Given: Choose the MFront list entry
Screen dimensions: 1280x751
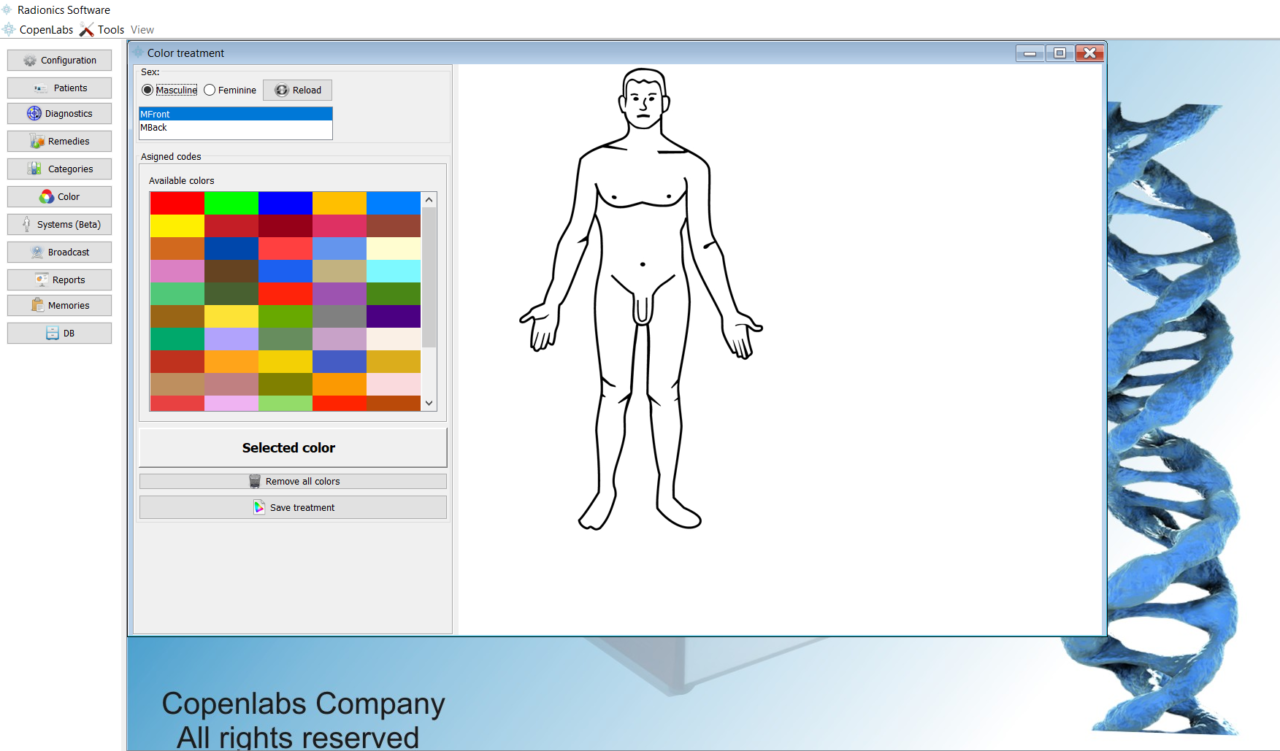Looking at the screenshot, I should tap(156, 114).
